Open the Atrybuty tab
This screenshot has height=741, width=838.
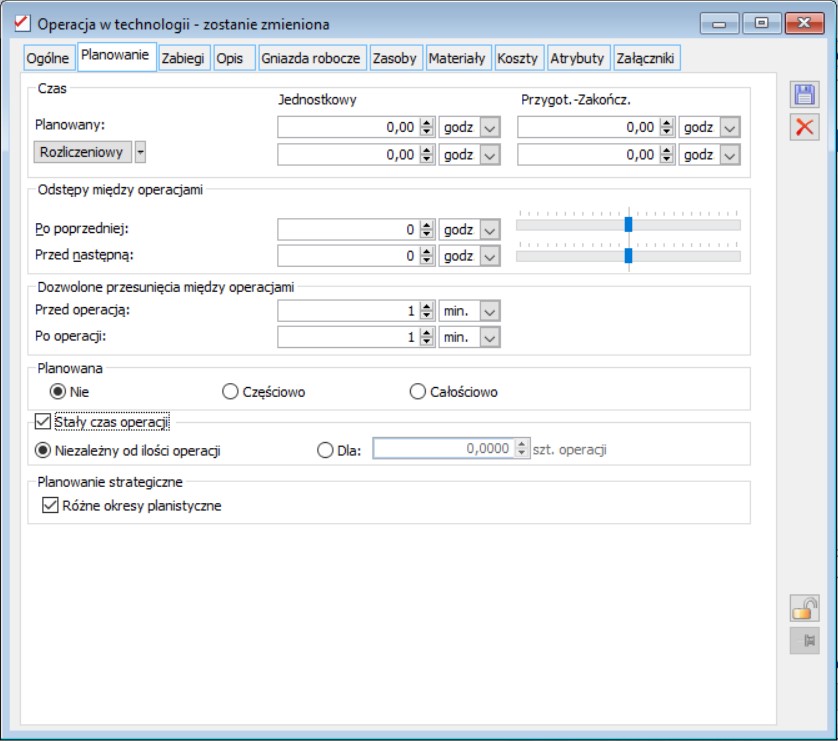[577, 58]
